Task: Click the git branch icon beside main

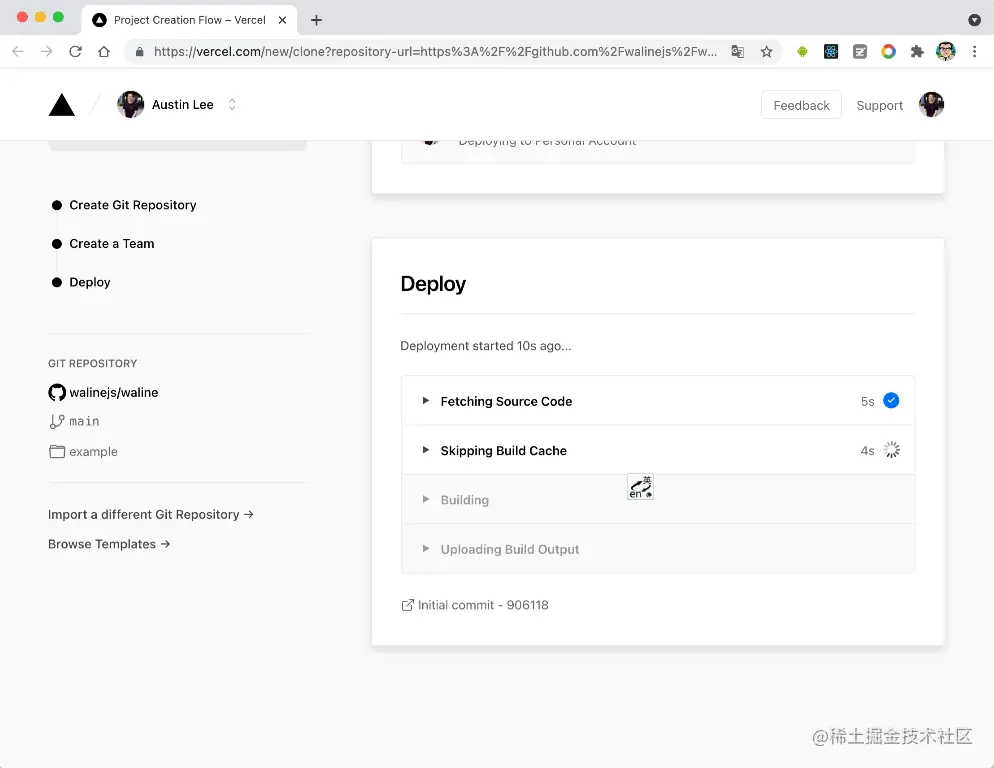Action: (57, 421)
